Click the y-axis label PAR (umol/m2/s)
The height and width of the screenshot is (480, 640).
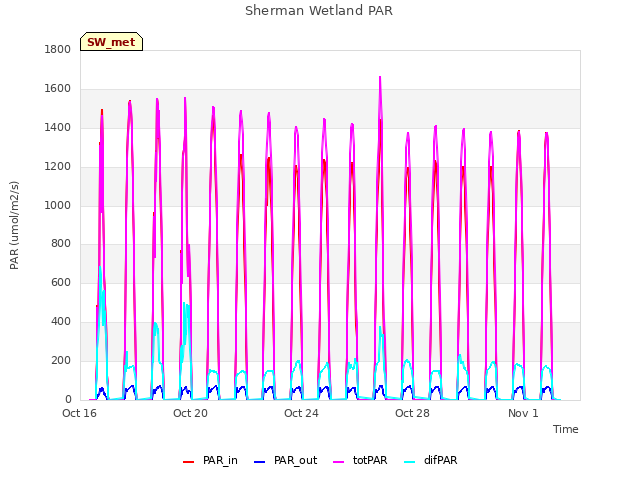point(14,225)
